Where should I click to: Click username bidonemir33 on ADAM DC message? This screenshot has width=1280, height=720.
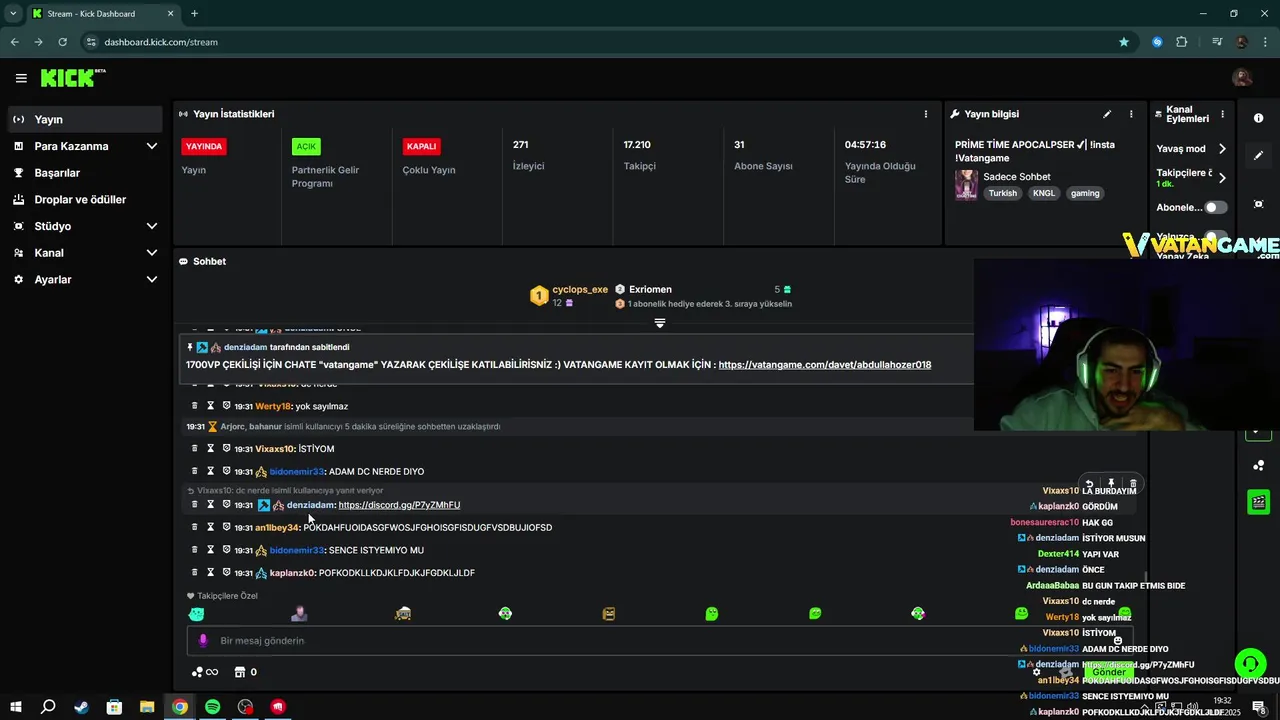point(297,471)
